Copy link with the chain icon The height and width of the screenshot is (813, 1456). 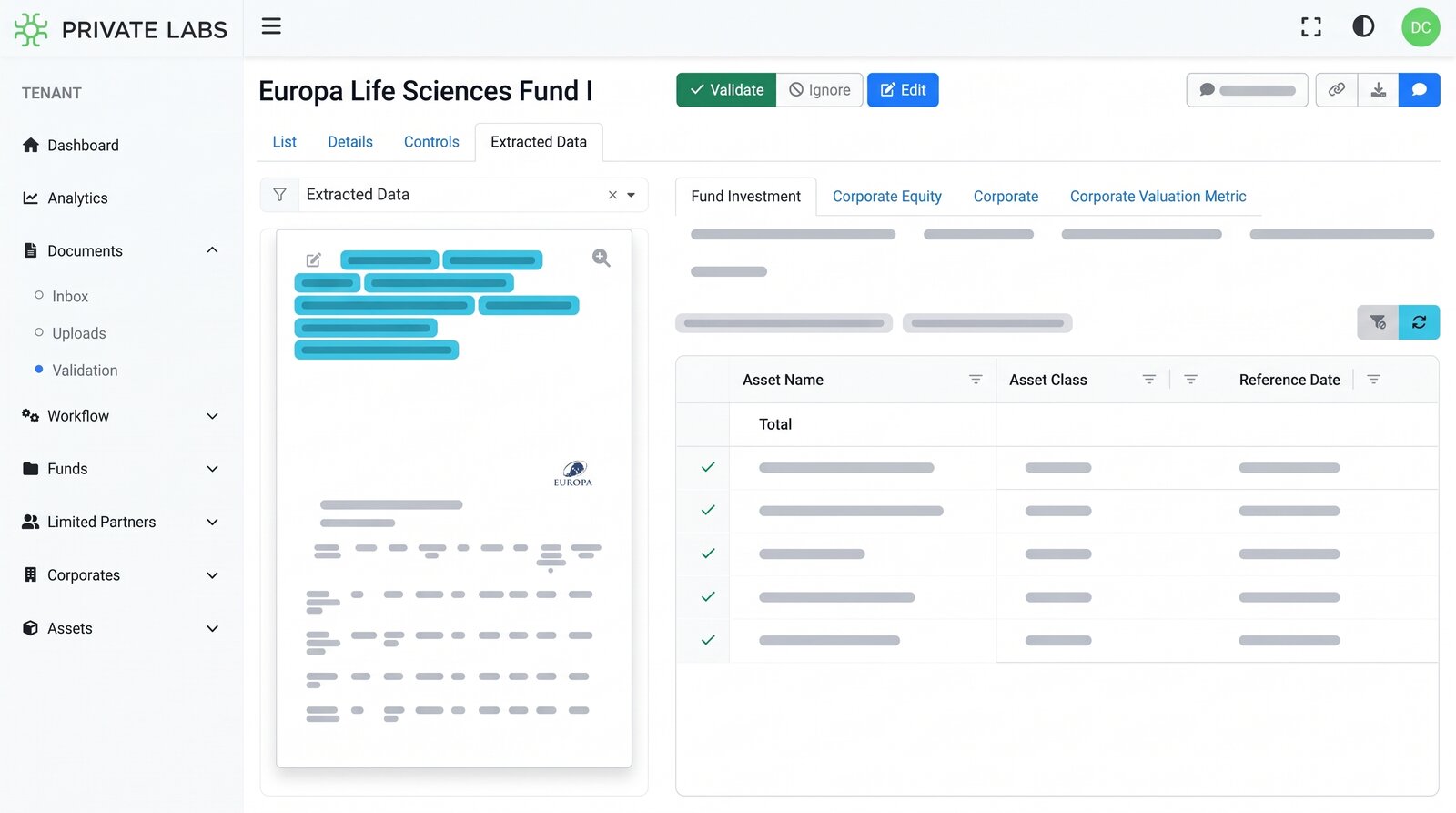point(1337,90)
